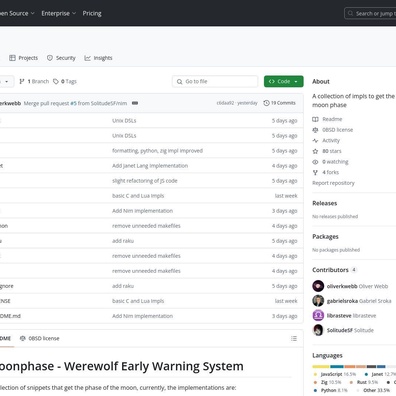Open librasteve contributor profile name
The width and height of the screenshot is (396, 396).
coord(339,315)
